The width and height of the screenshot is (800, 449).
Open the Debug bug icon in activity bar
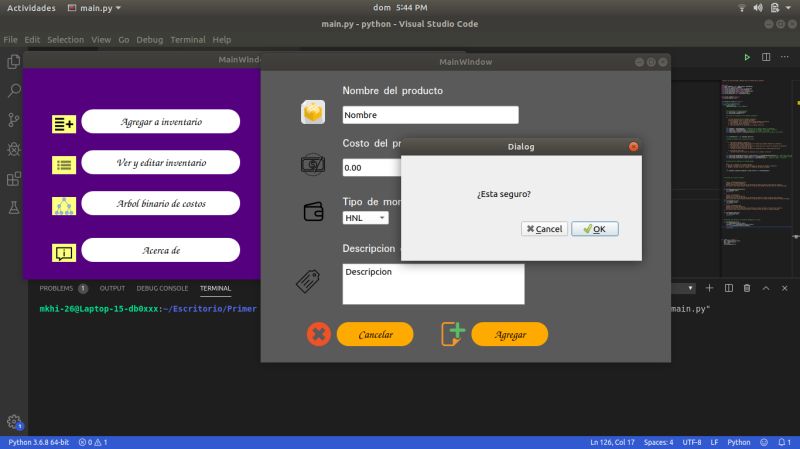pyautogui.click(x=14, y=149)
